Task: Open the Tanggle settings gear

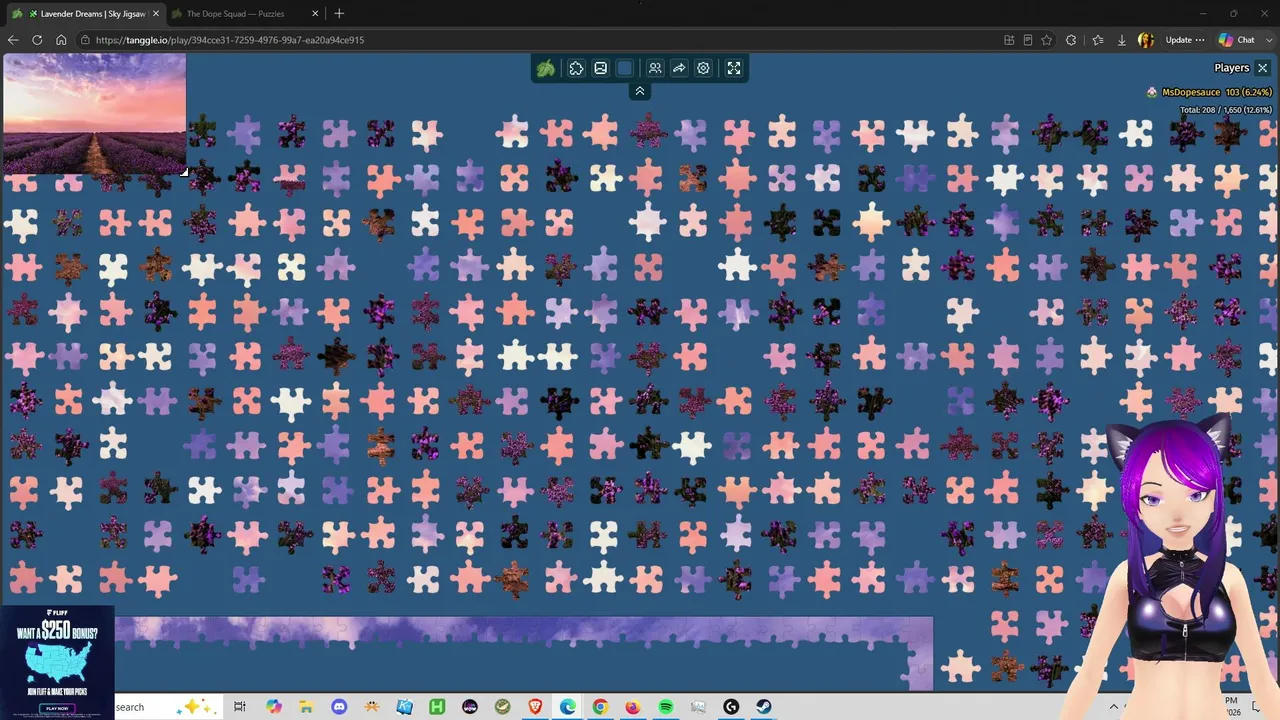Action: (x=703, y=68)
